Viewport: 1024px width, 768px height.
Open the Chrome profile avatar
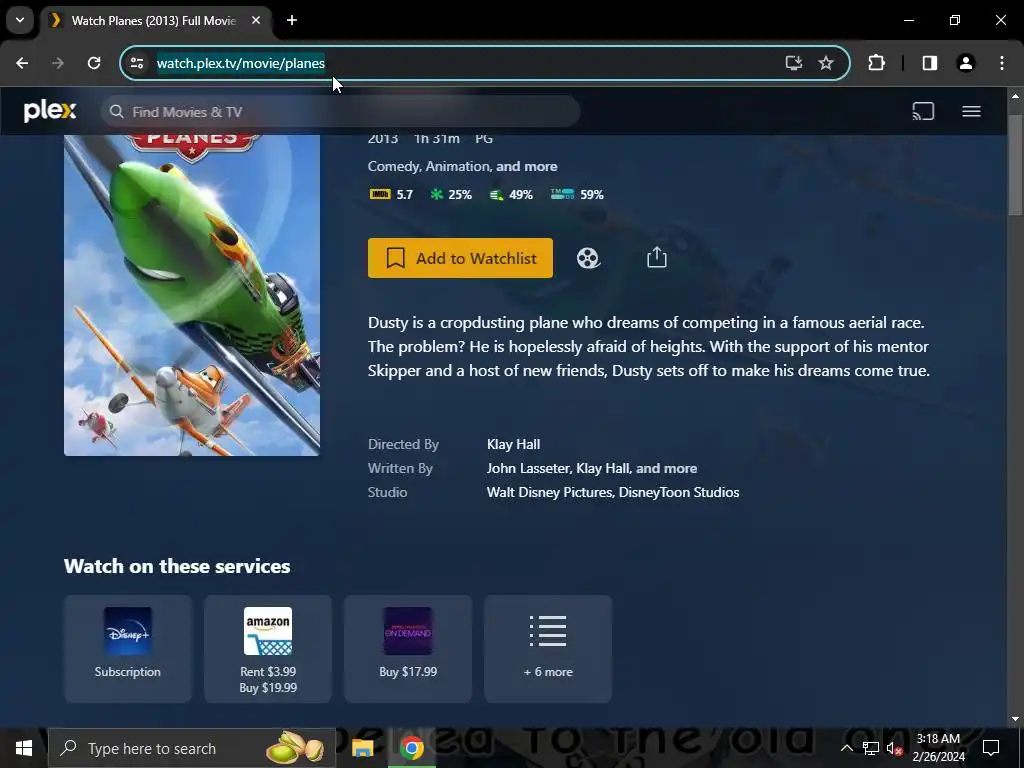(x=966, y=63)
